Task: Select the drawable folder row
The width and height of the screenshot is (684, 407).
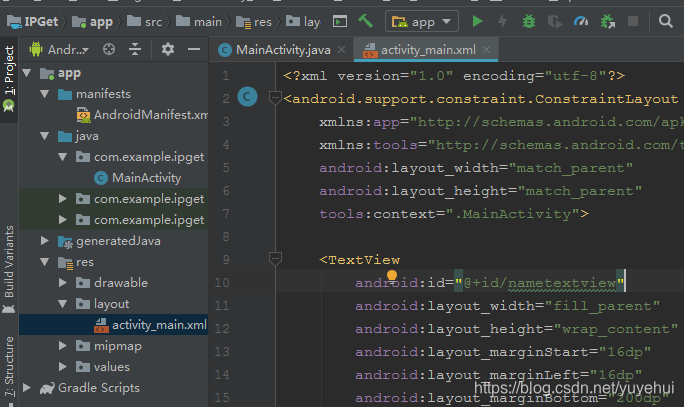Action: pos(113,283)
